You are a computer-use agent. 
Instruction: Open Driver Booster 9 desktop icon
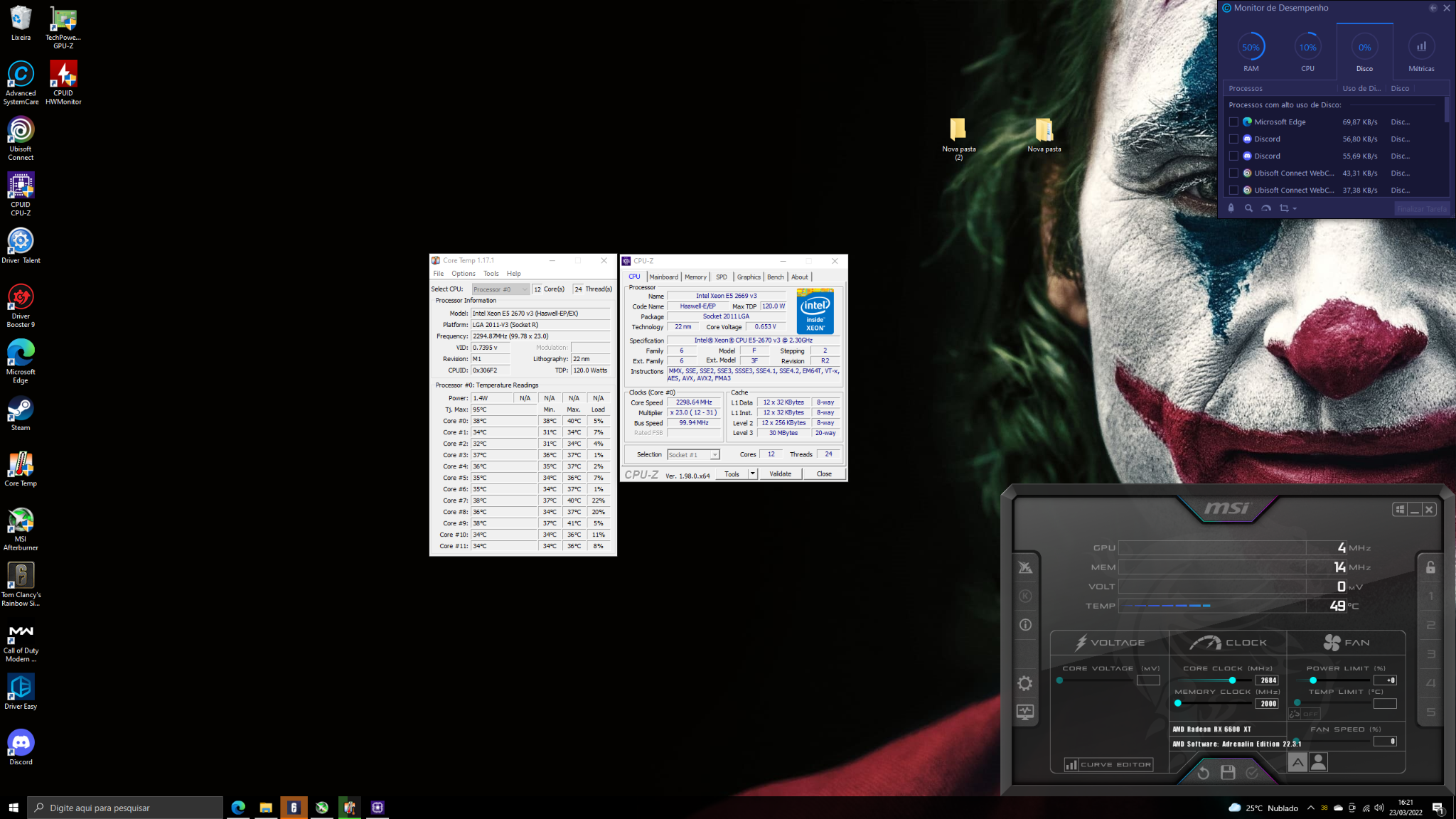(x=21, y=306)
